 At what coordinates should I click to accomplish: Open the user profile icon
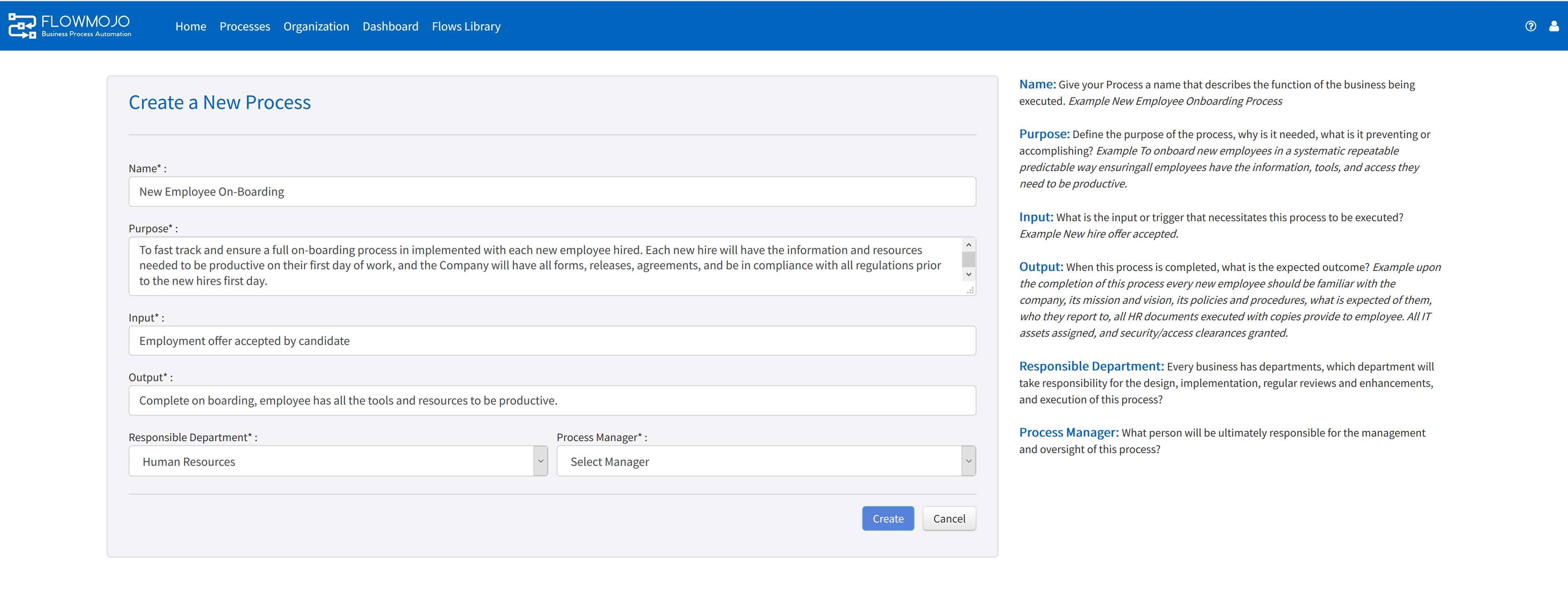pos(1553,26)
